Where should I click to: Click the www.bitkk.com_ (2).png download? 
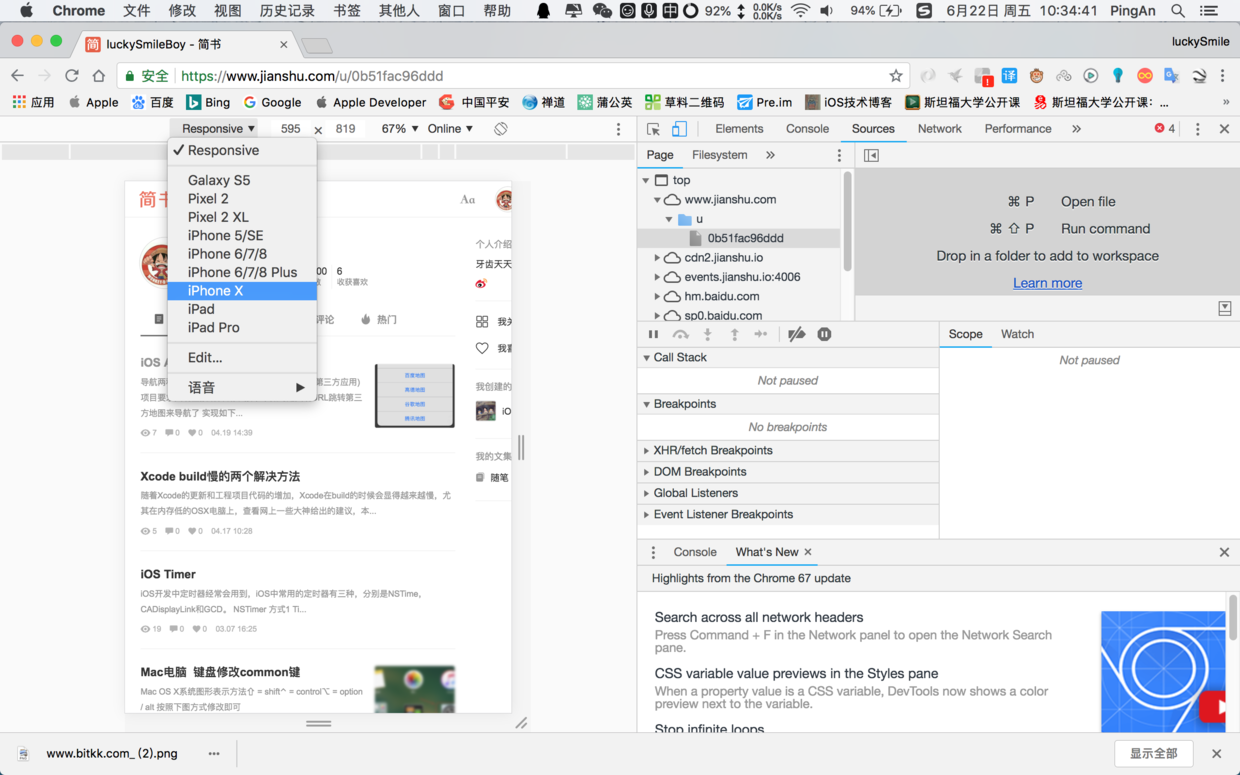(111, 754)
